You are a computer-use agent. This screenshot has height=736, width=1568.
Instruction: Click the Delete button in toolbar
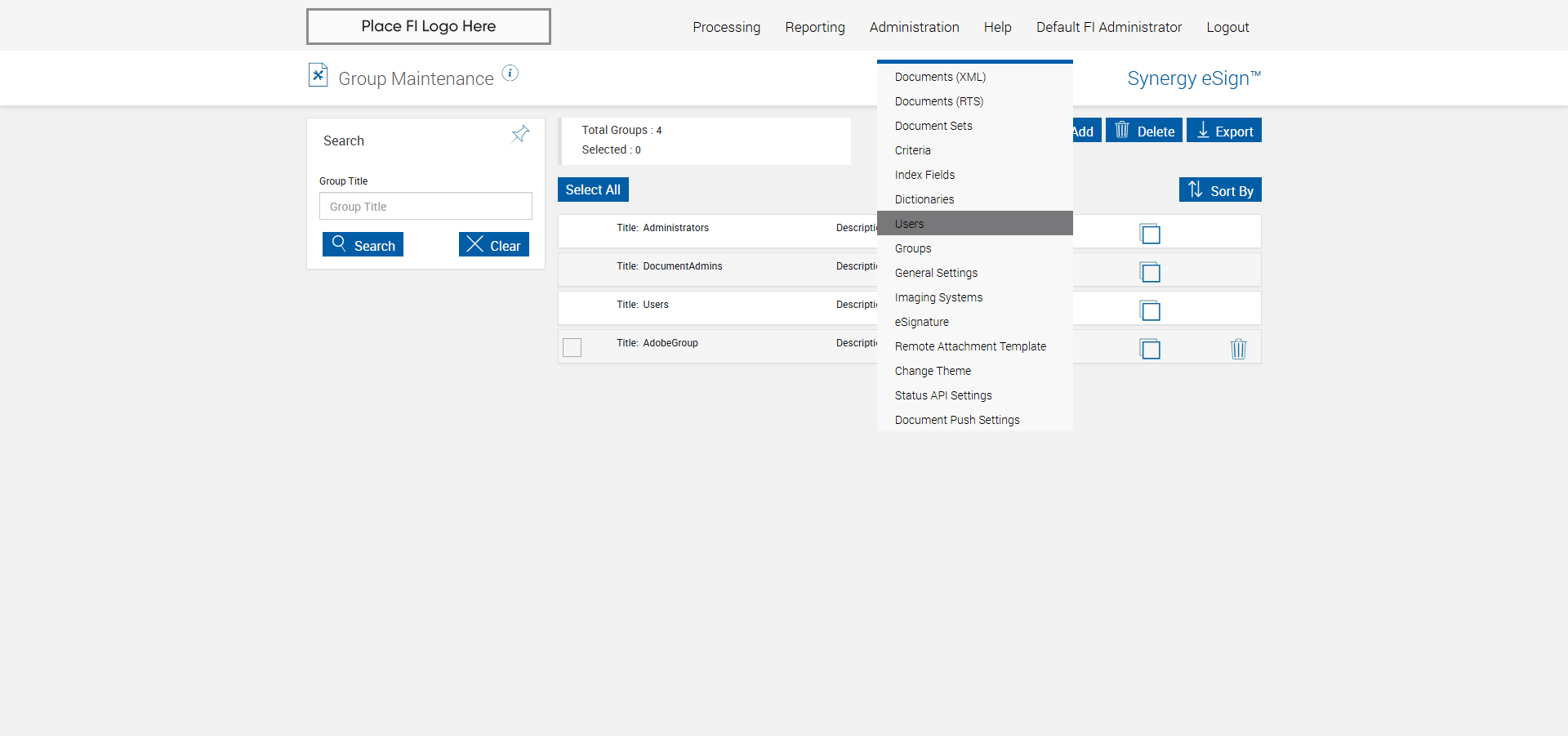point(1143,131)
